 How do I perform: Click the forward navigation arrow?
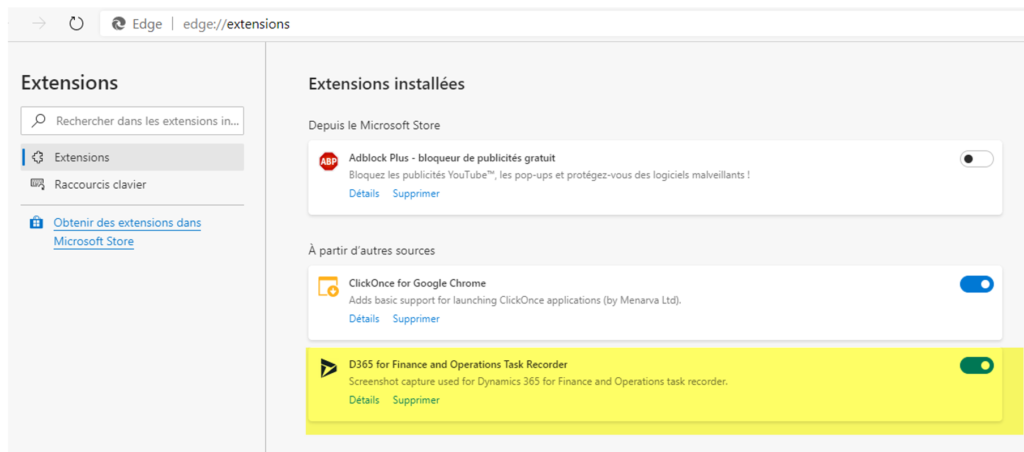(39, 24)
